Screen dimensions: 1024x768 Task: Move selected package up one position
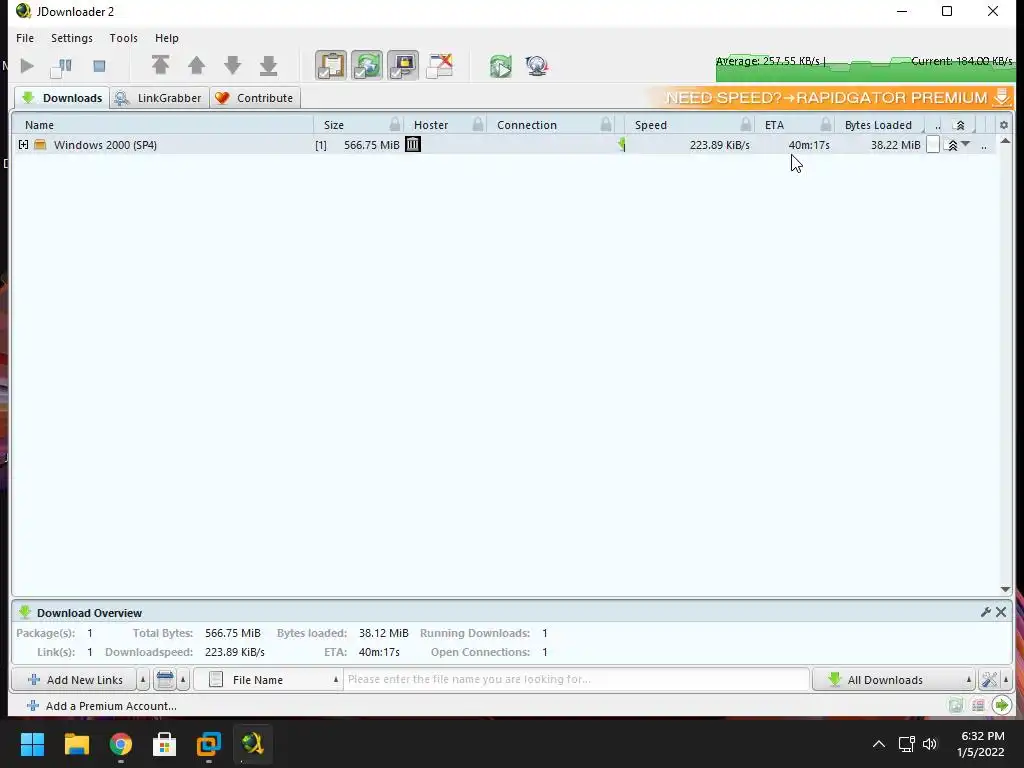click(197, 66)
